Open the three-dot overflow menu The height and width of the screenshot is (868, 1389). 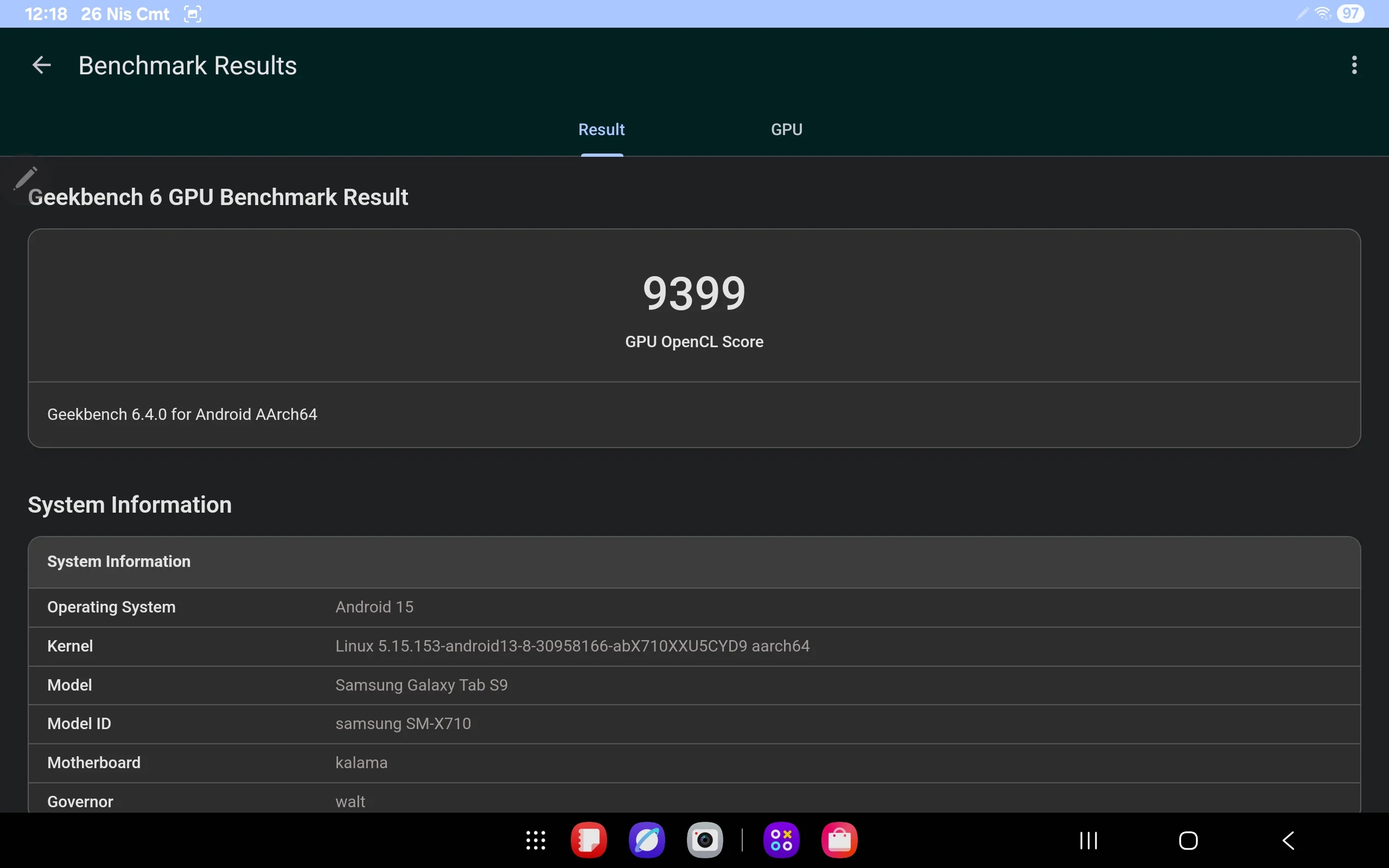(1354, 66)
